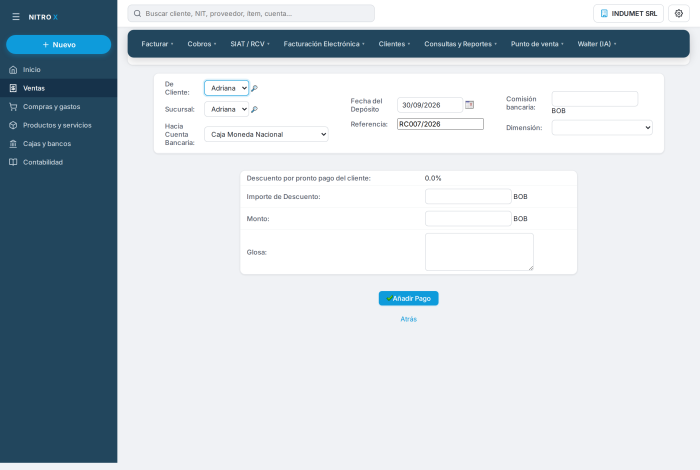Open the Sucursal dropdown

point(226,109)
